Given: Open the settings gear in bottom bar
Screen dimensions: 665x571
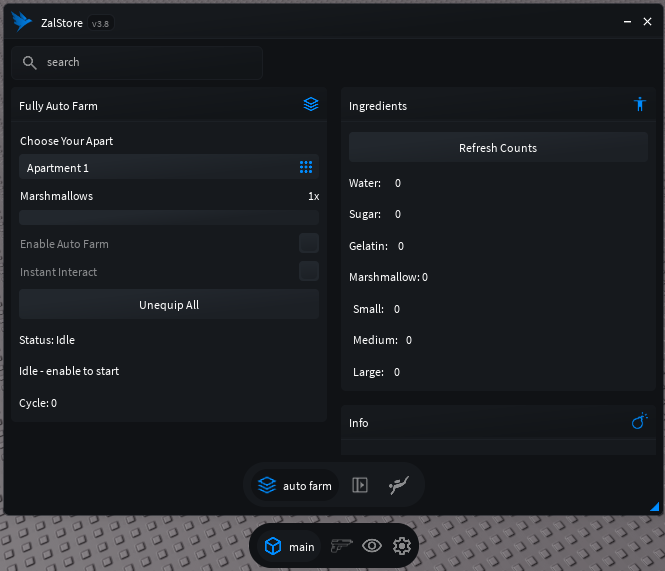Looking at the screenshot, I should tap(402, 546).
